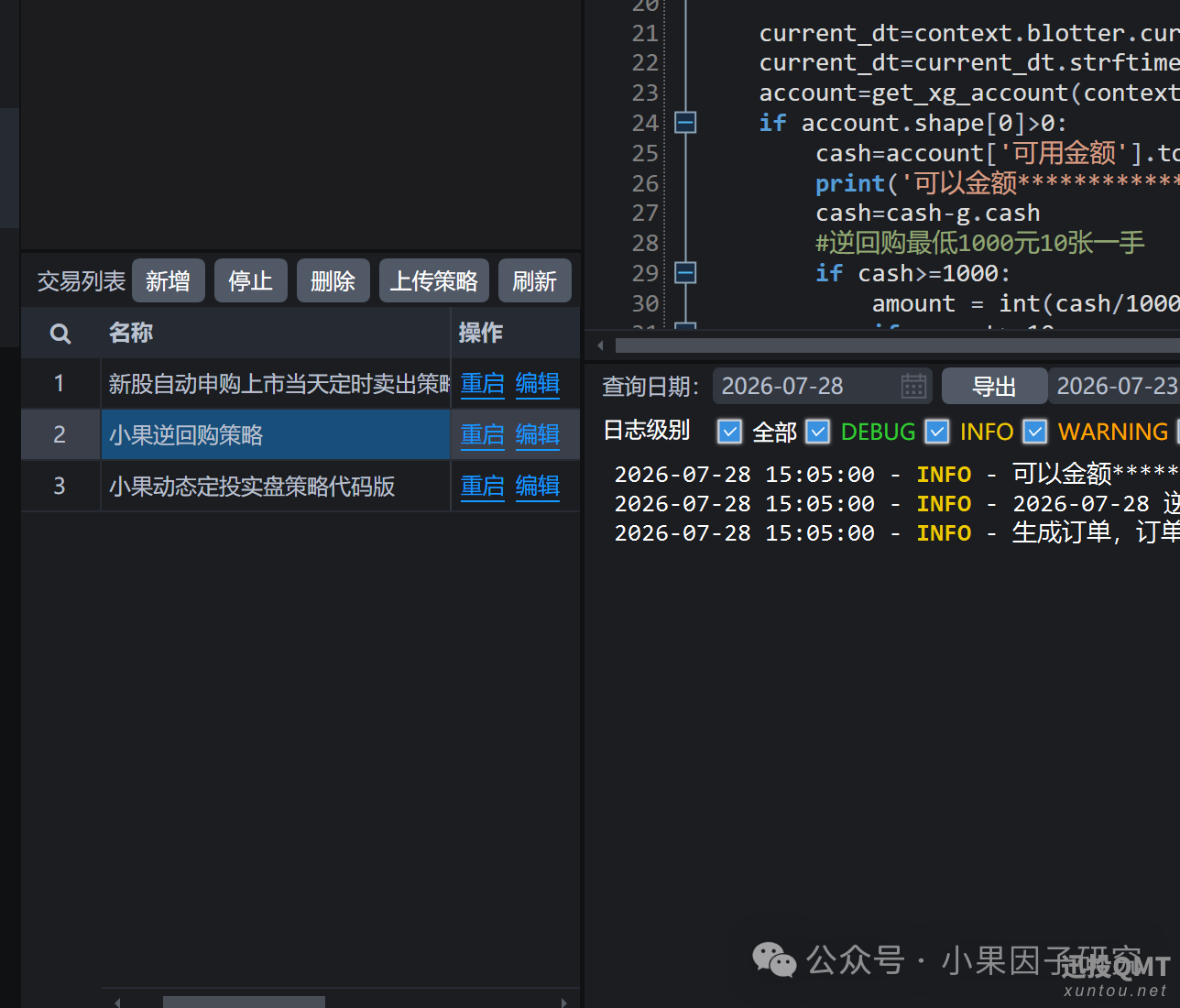Image resolution: width=1180 pixels, height=1008 pixels.
Task: Restart 小果逆回购策略 with 重启 link
Action: click(483, 434)
